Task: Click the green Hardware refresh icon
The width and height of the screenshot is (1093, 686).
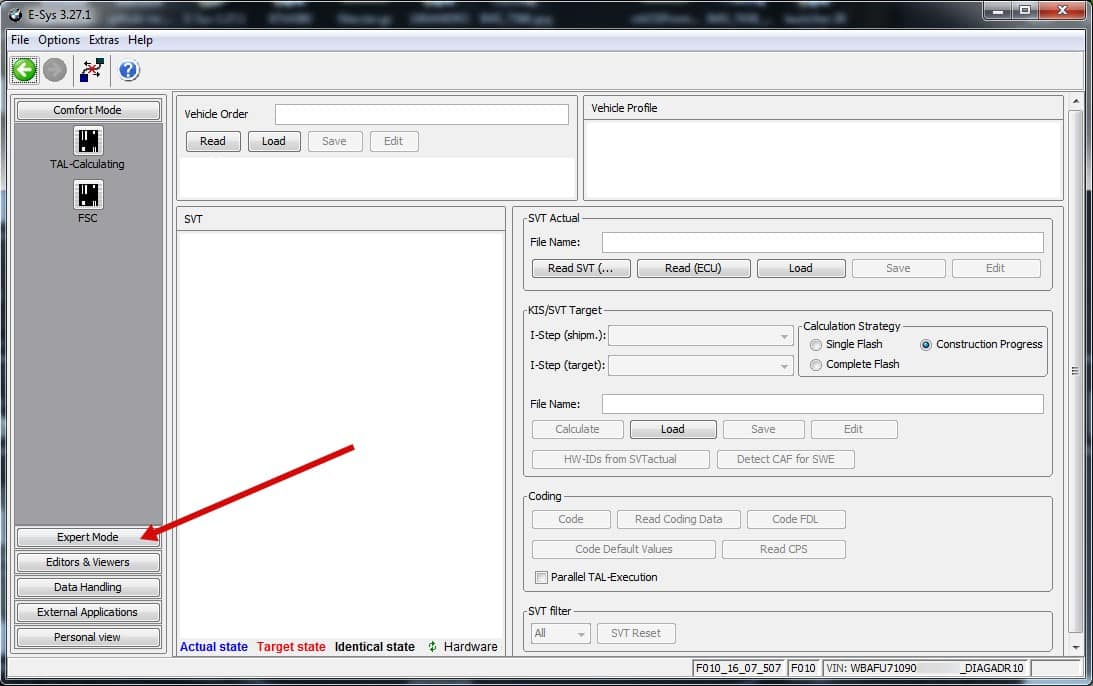Action: [432, 646]
